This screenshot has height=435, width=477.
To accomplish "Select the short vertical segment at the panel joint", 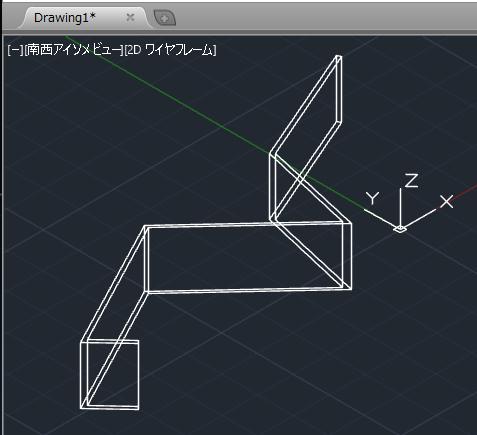I will 273,187.
